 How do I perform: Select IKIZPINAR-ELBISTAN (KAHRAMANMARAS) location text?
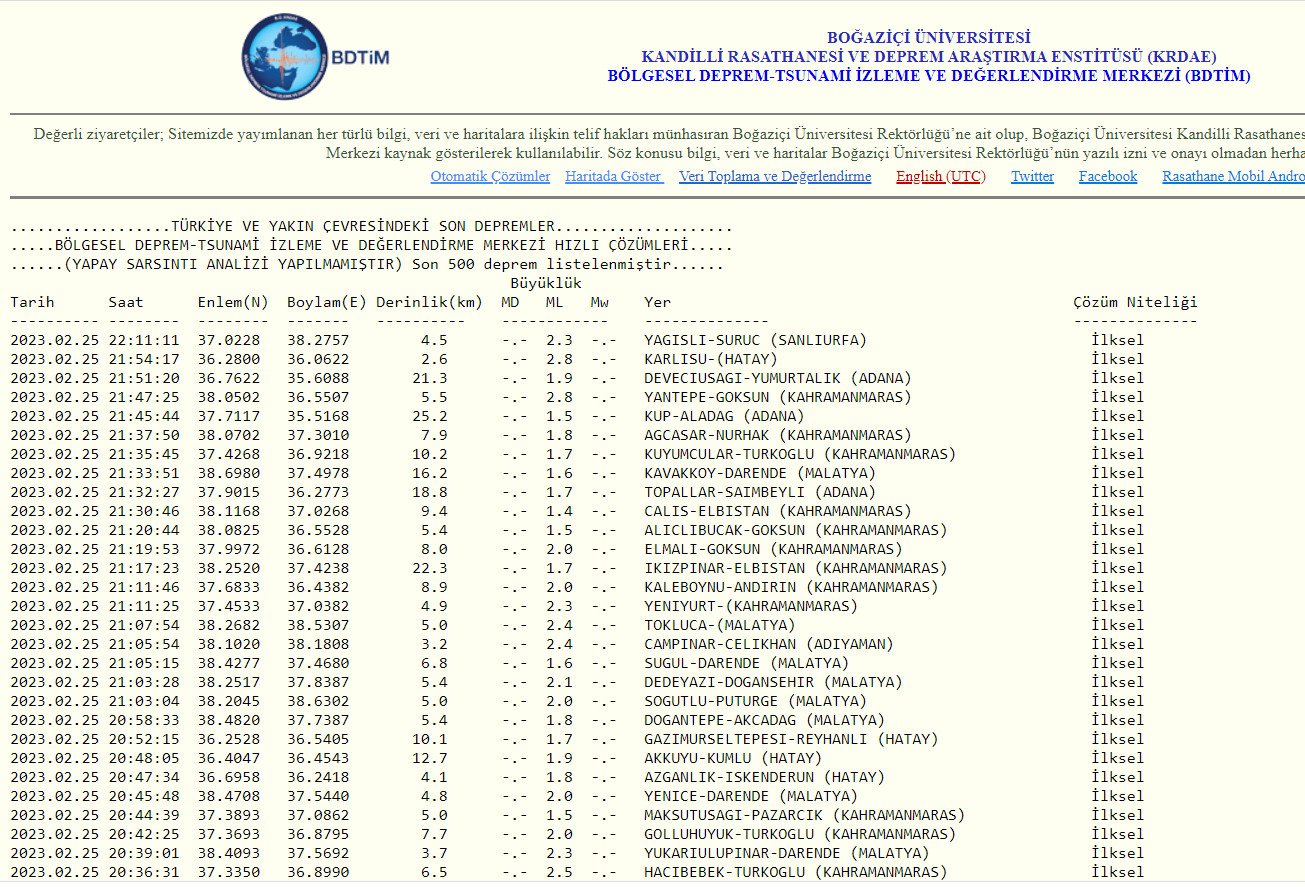point(795,568)
